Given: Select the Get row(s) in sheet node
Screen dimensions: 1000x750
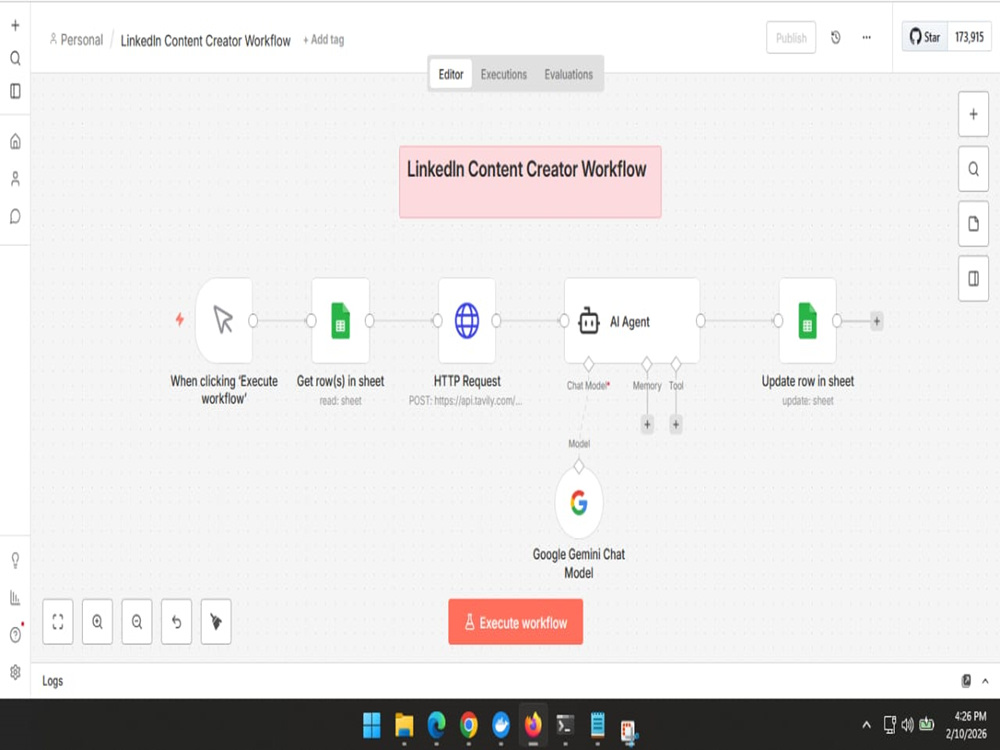Looking at the screenshot, I should tap(341, 320).
